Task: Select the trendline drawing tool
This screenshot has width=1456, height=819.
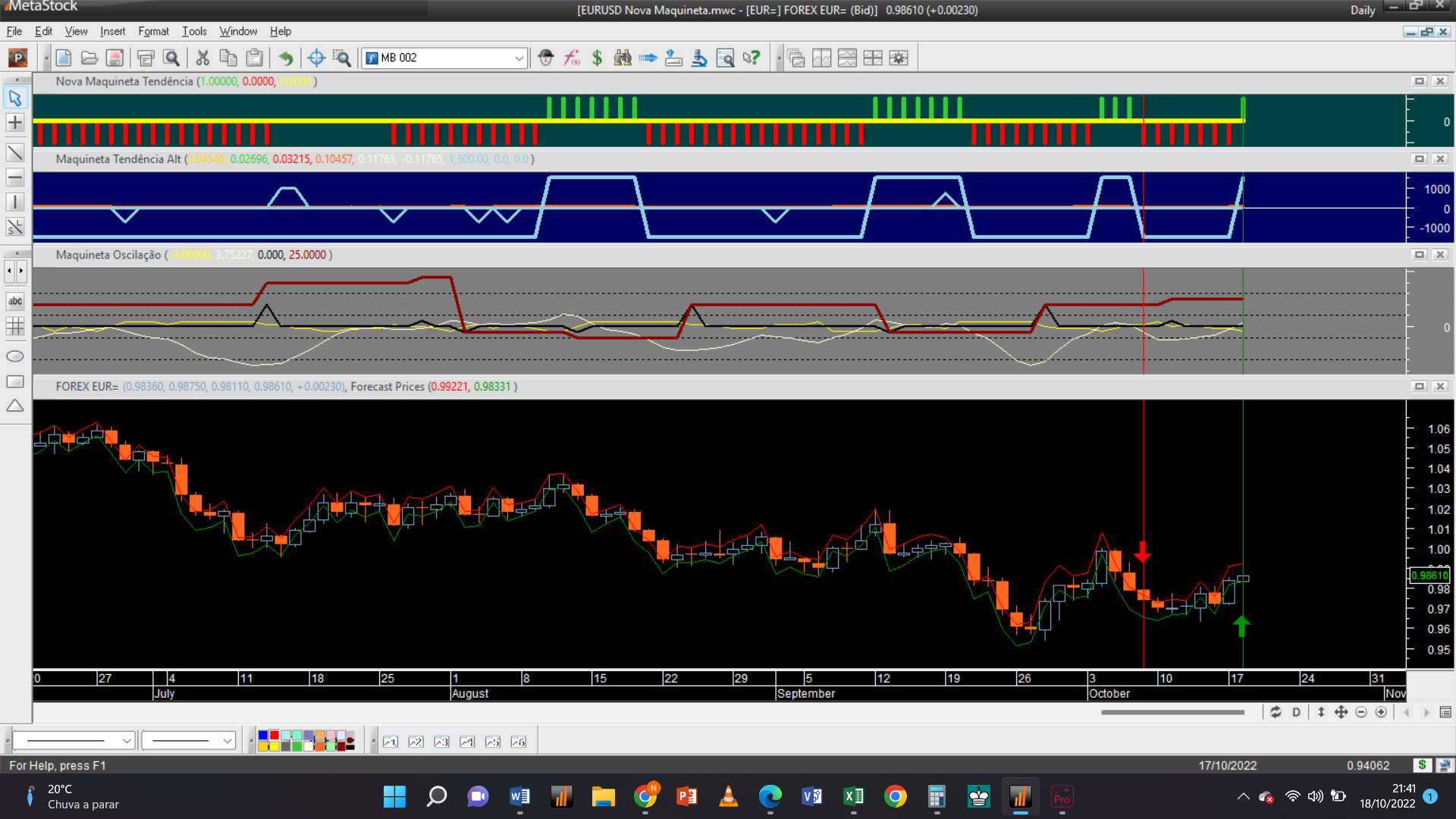Action: pyautogui.click(x=15, y=153)
